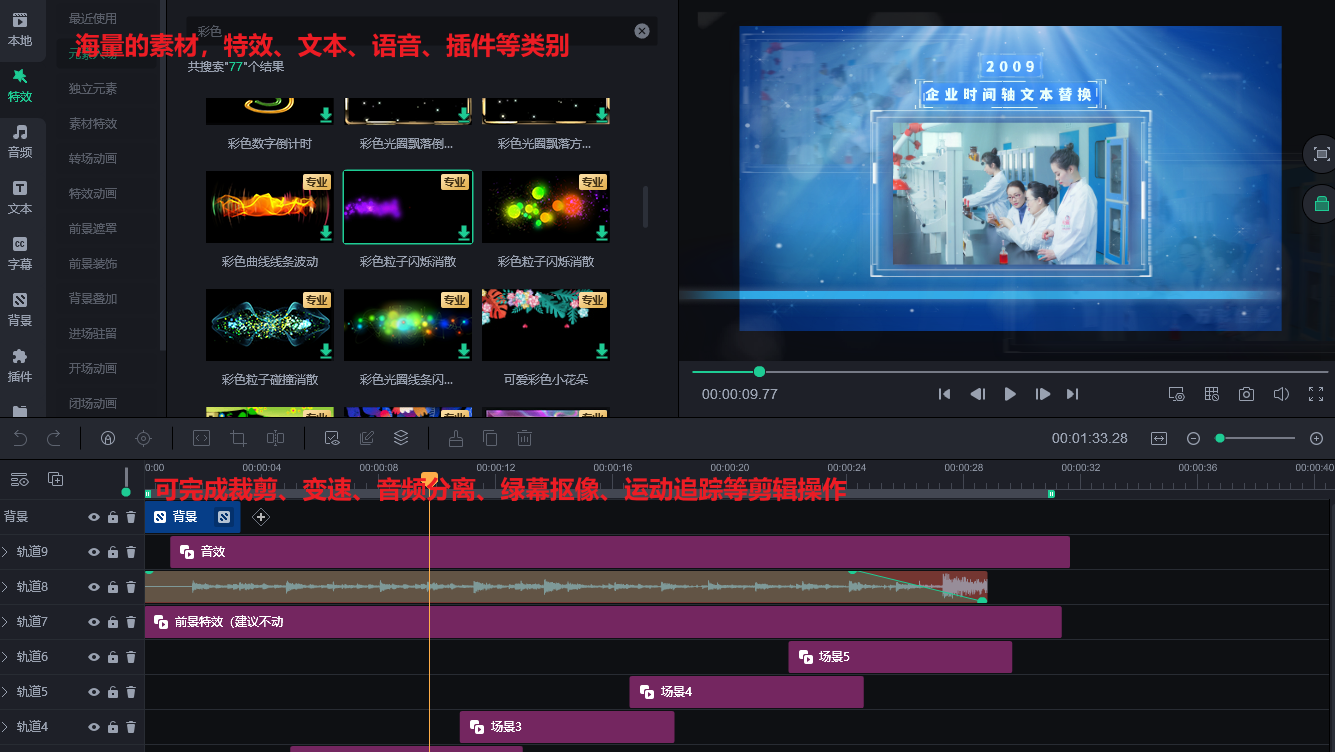
Task: Select 前景遮罩 category
Action: click(93, 229)
